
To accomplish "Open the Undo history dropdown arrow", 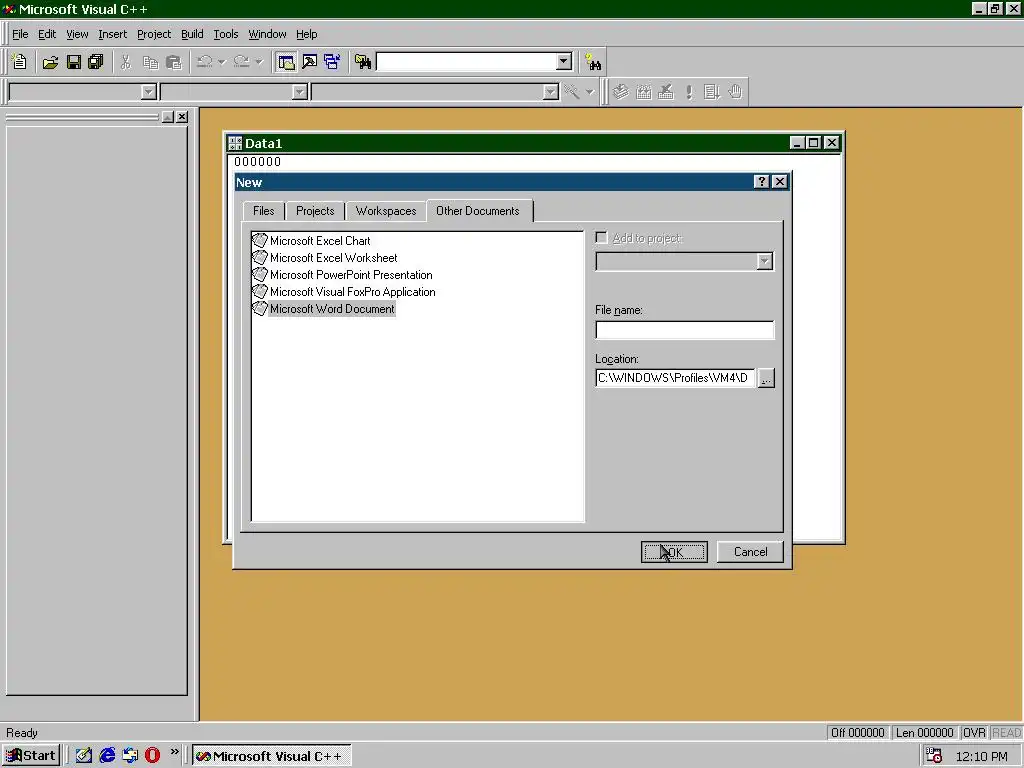I will [x=222, y=62].
